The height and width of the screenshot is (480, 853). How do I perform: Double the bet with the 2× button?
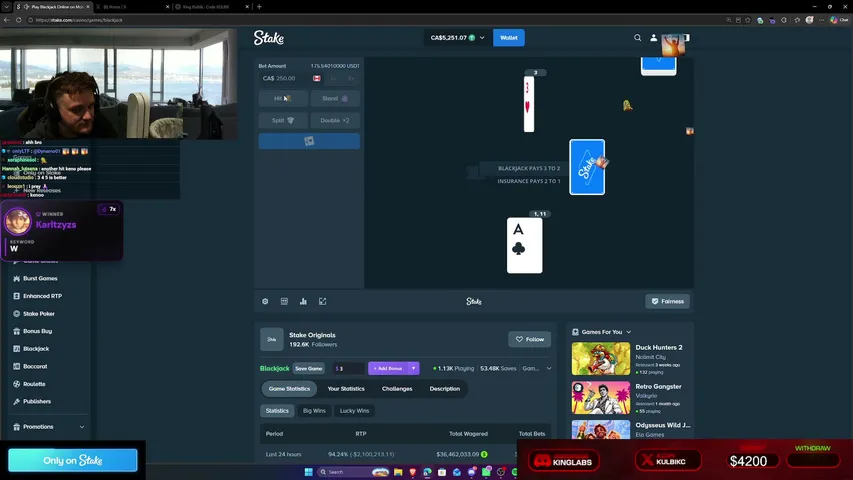(x=351, y=78)
